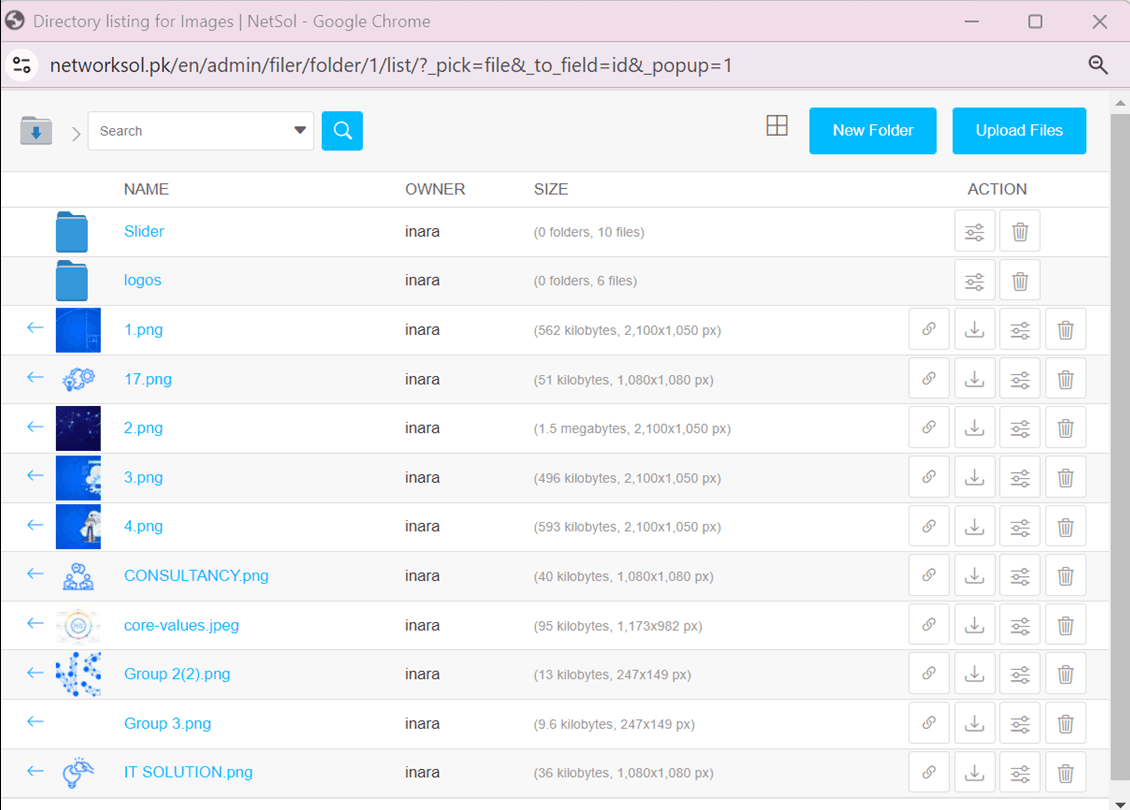
Task: Open the CONSULTANCY.png file link
Action: pyautogui.click(x=196, y=576)
